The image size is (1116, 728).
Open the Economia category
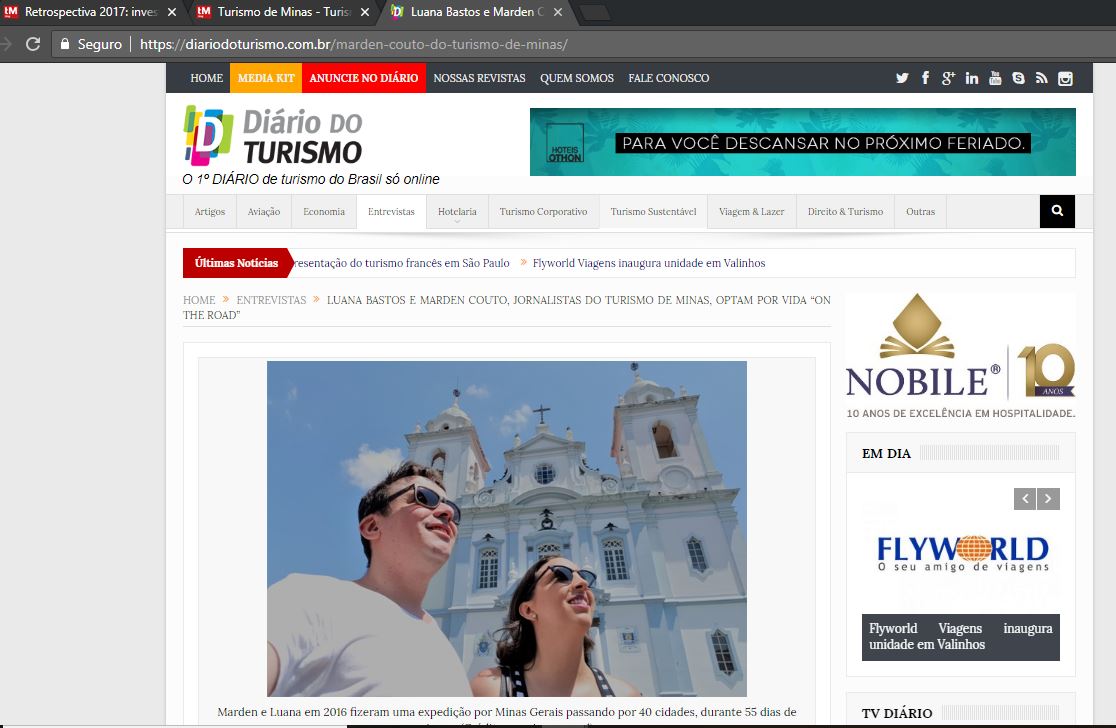324,211
